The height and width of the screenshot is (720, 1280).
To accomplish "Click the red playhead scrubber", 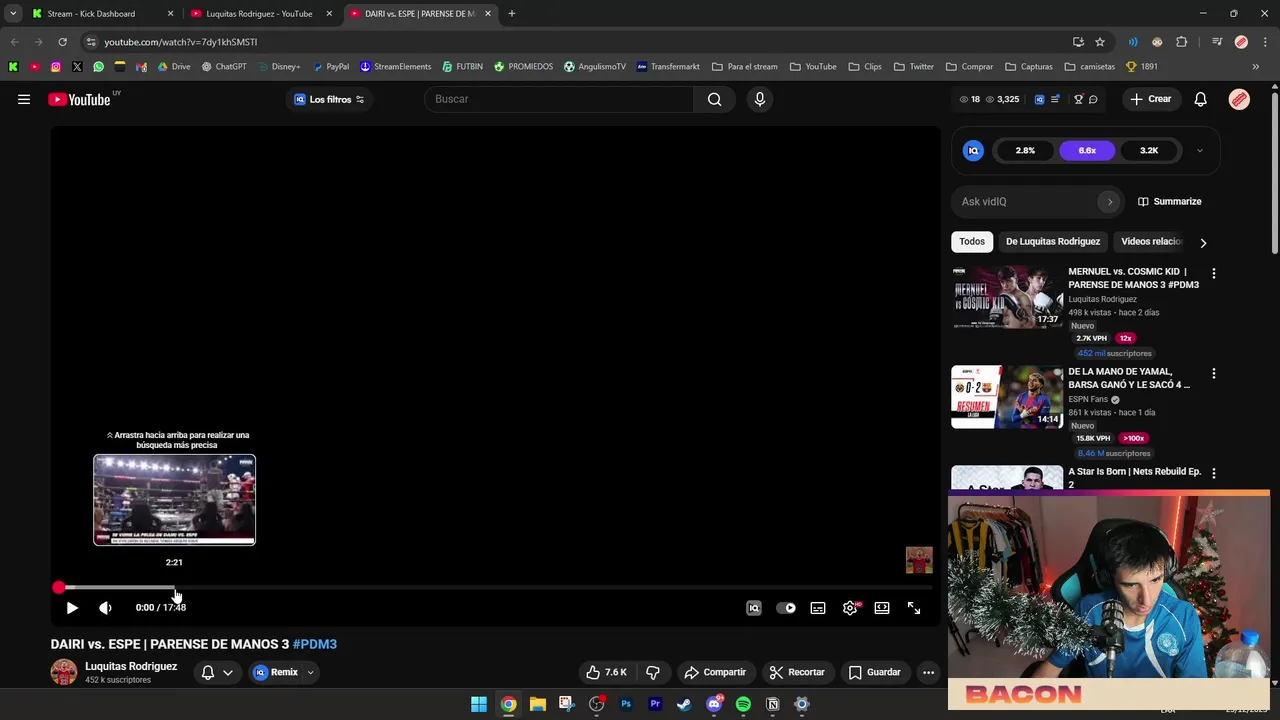I will (59, 588).
